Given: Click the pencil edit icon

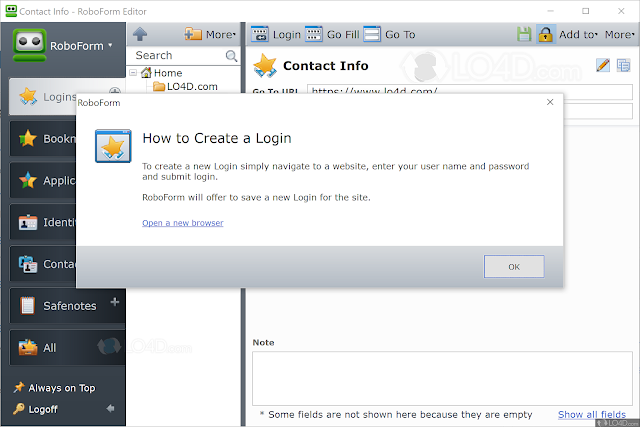Looking at the screenshot, I should click(x=603, y=65).
